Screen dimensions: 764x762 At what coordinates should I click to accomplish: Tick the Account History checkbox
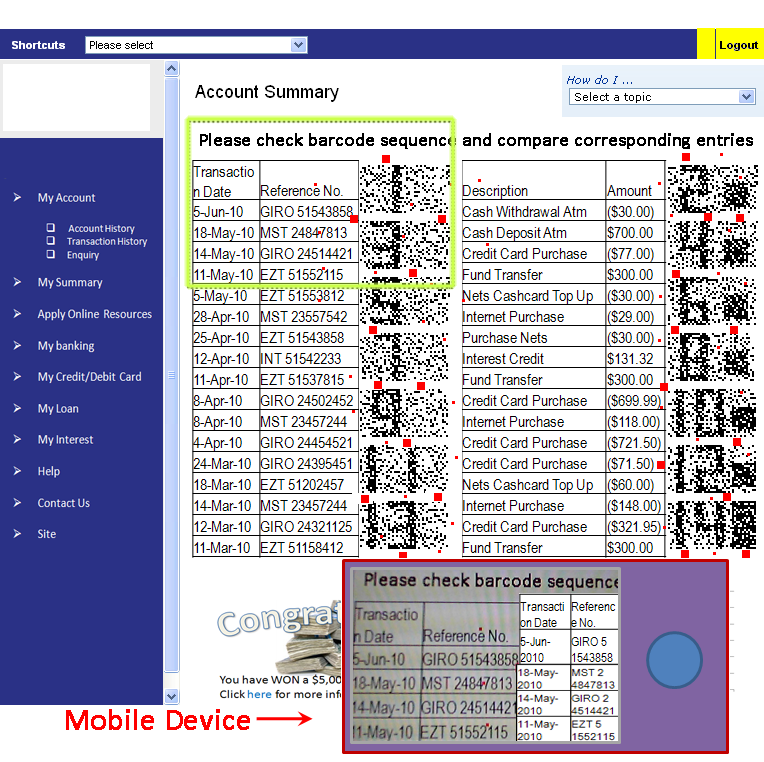click(51, 228)
